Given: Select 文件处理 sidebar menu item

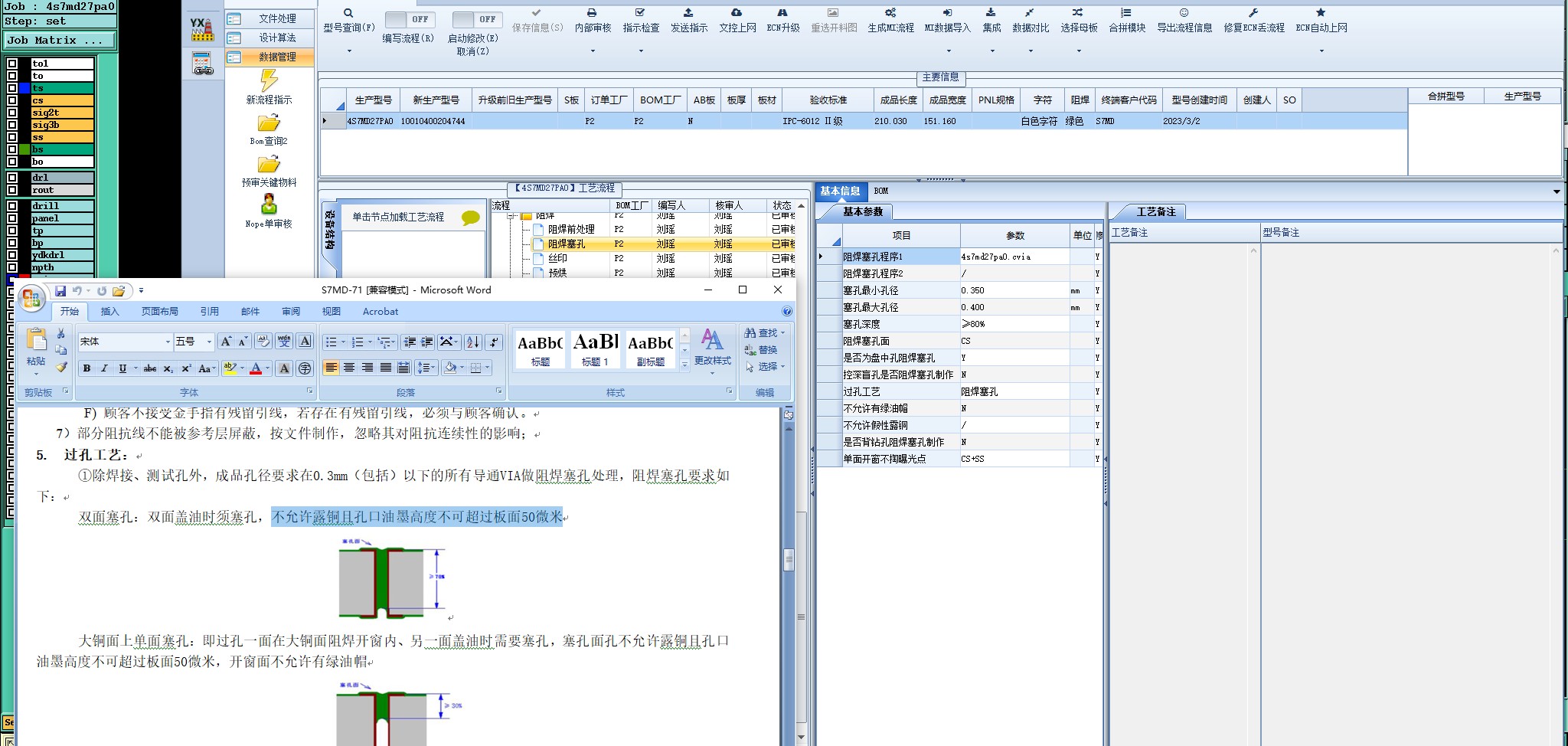Looking at the screenshot, I should click(269, 18).
